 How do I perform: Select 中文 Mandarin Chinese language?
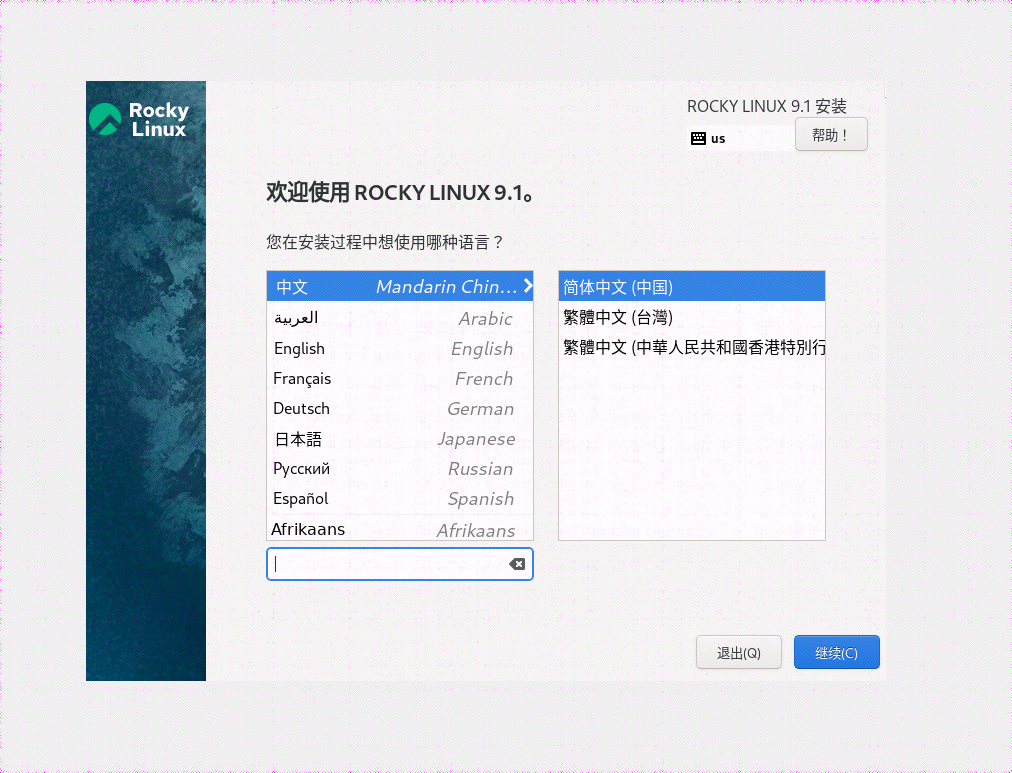[400, 286]
